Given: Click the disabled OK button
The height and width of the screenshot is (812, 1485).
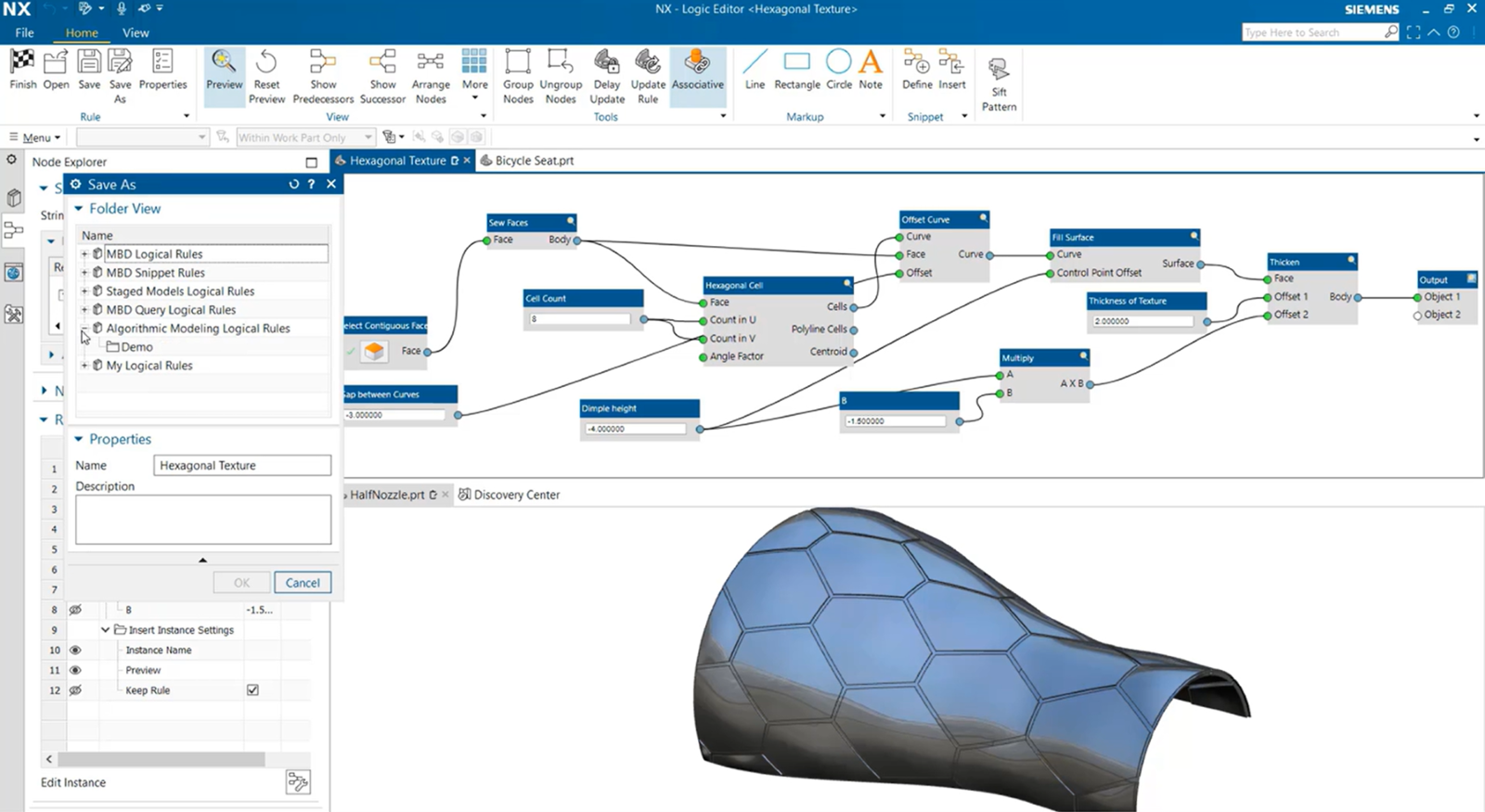Looking at the screenshot, I should click(241, 583).
